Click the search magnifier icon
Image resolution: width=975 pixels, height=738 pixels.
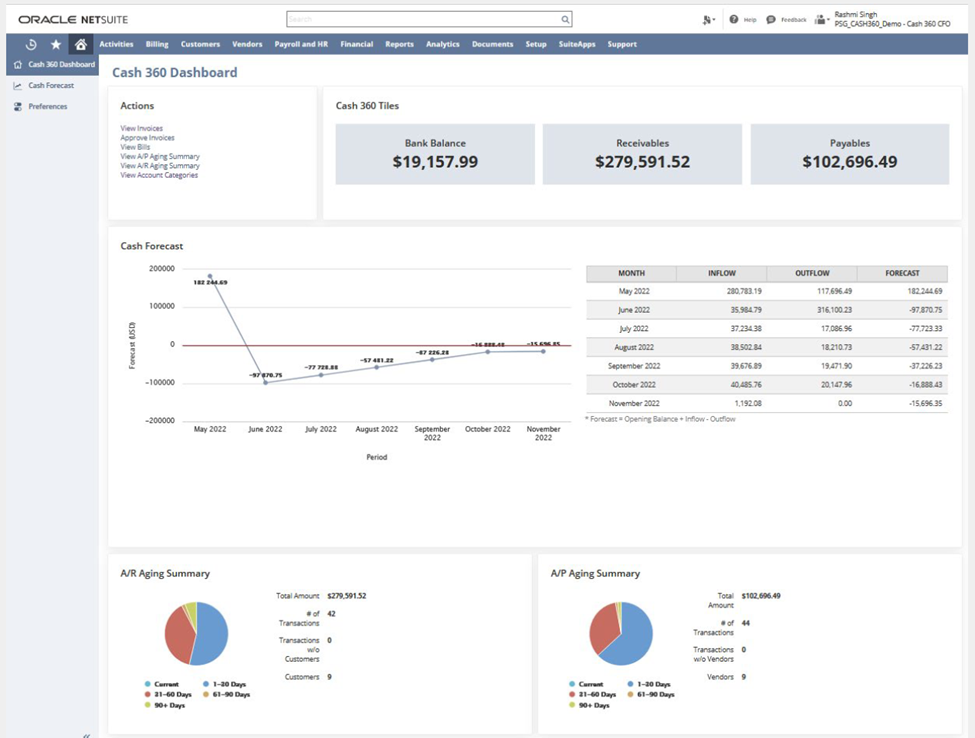point(565,19)
